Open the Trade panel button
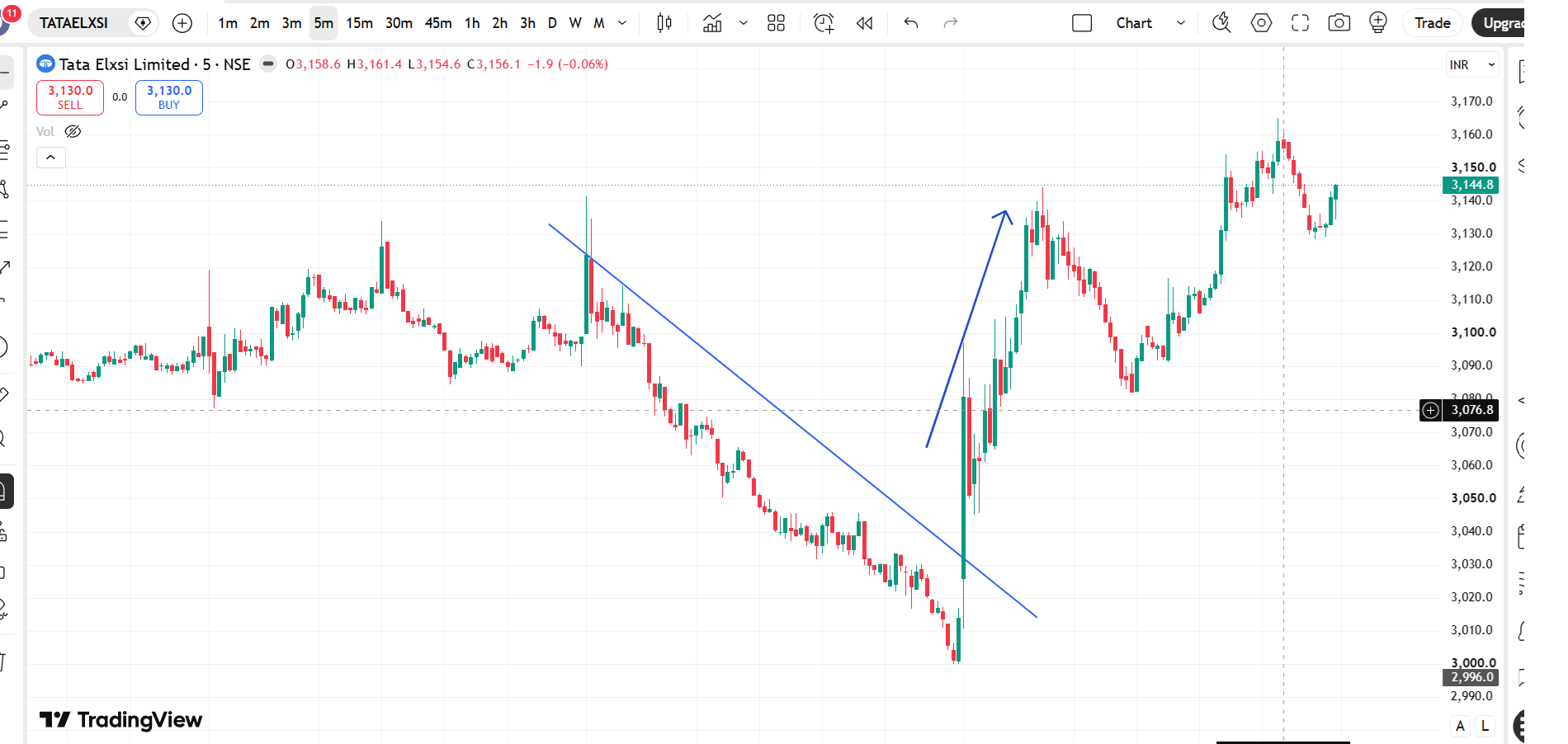The width and height of the screenshot is (1568, 744). [x=1432, y=23]
